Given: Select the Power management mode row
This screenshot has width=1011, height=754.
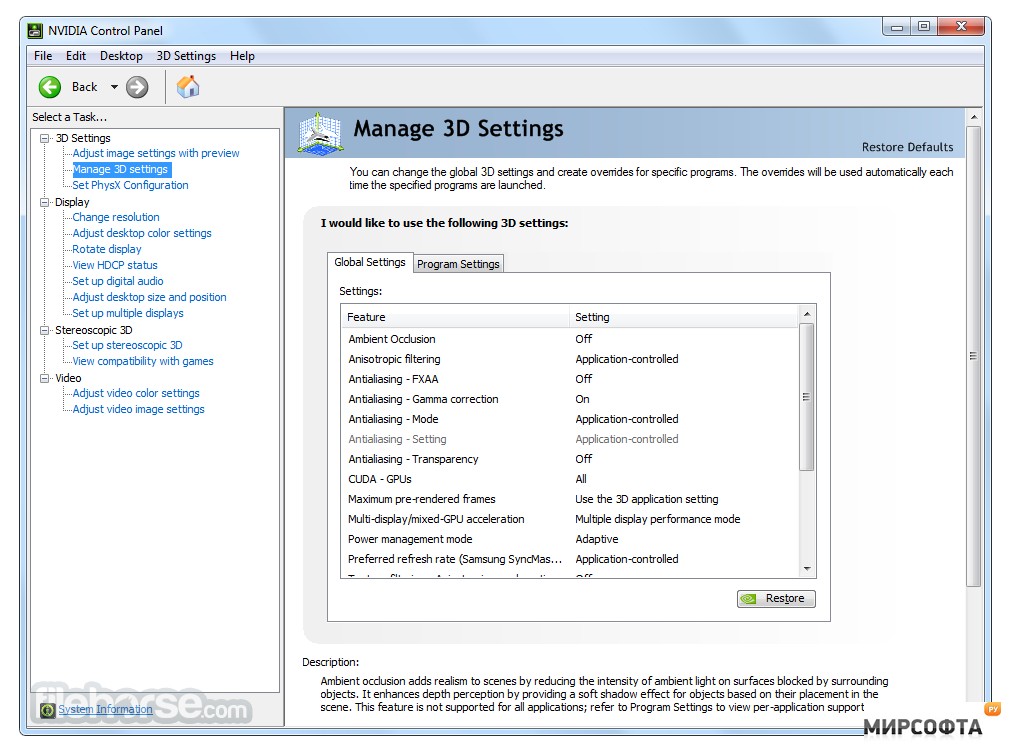Looking at the screenshot, I should click(x=571, y=539).
